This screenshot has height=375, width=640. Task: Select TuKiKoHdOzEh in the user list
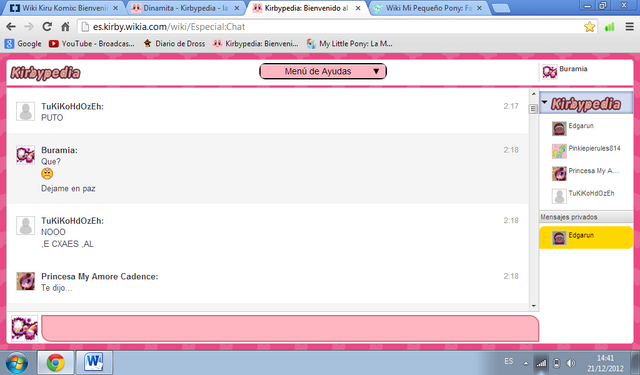tap(586, 195)
